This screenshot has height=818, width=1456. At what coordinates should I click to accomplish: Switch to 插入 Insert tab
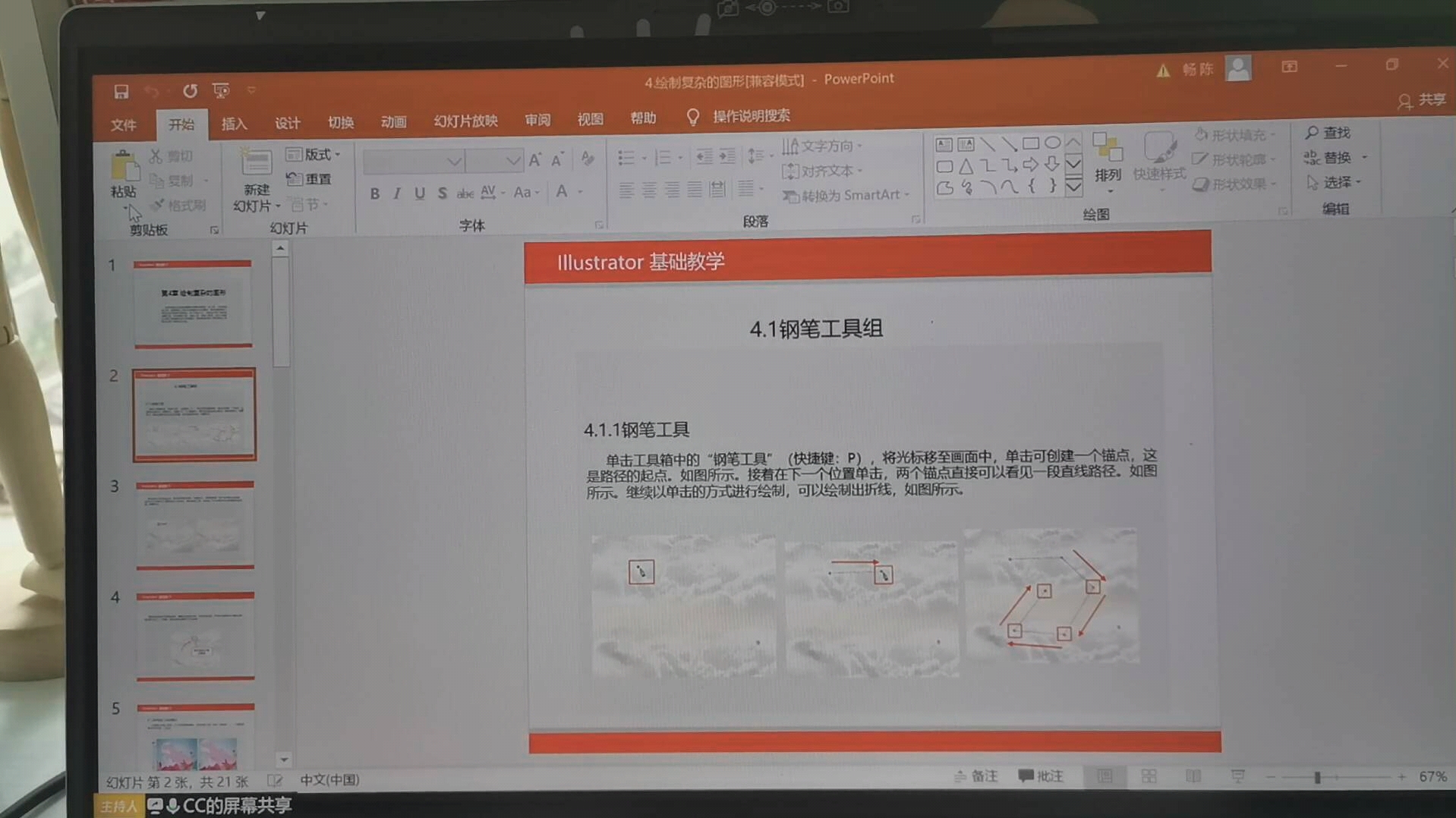click(234, 124)
